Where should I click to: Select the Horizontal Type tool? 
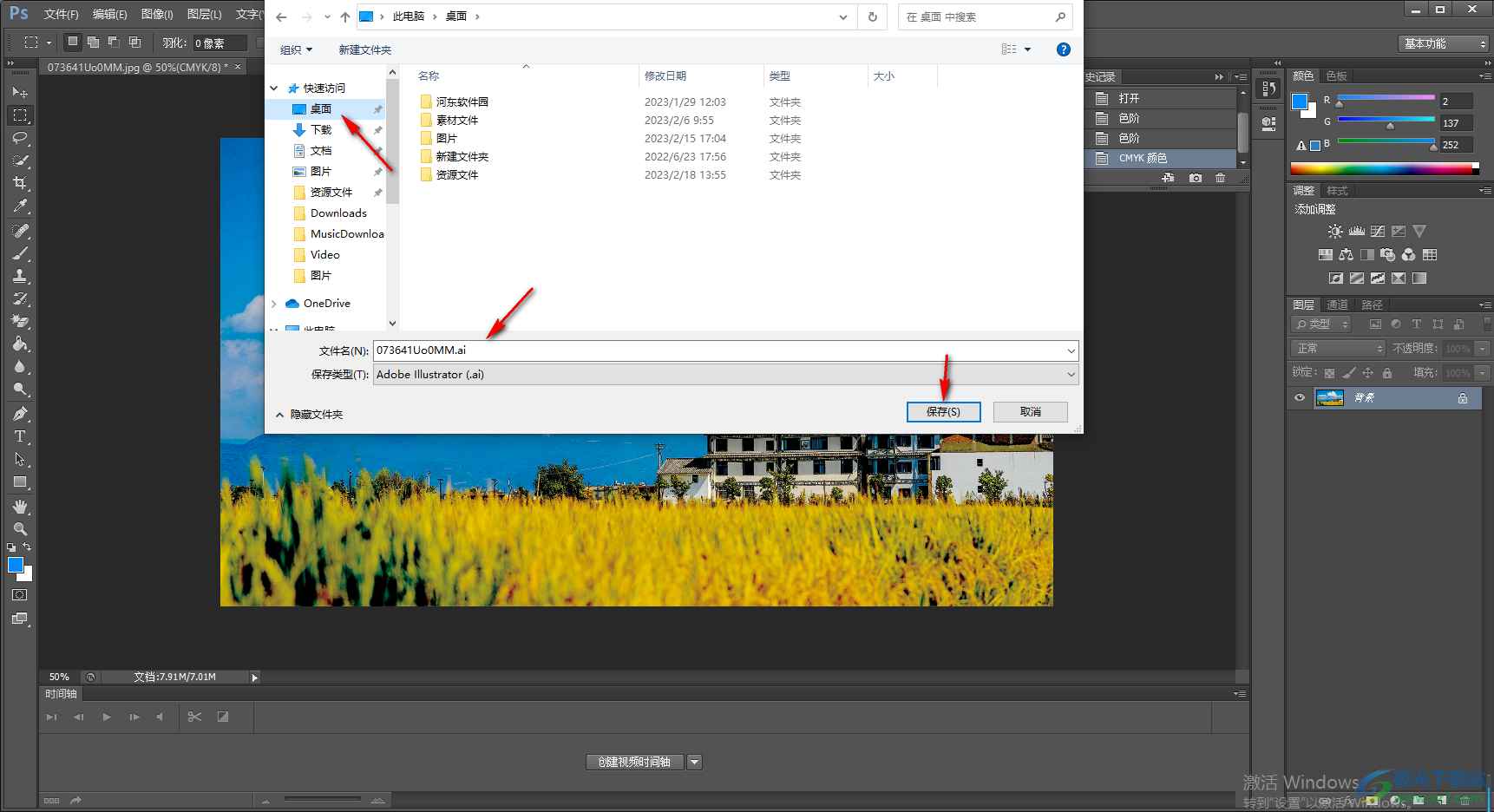click(20, 436)
